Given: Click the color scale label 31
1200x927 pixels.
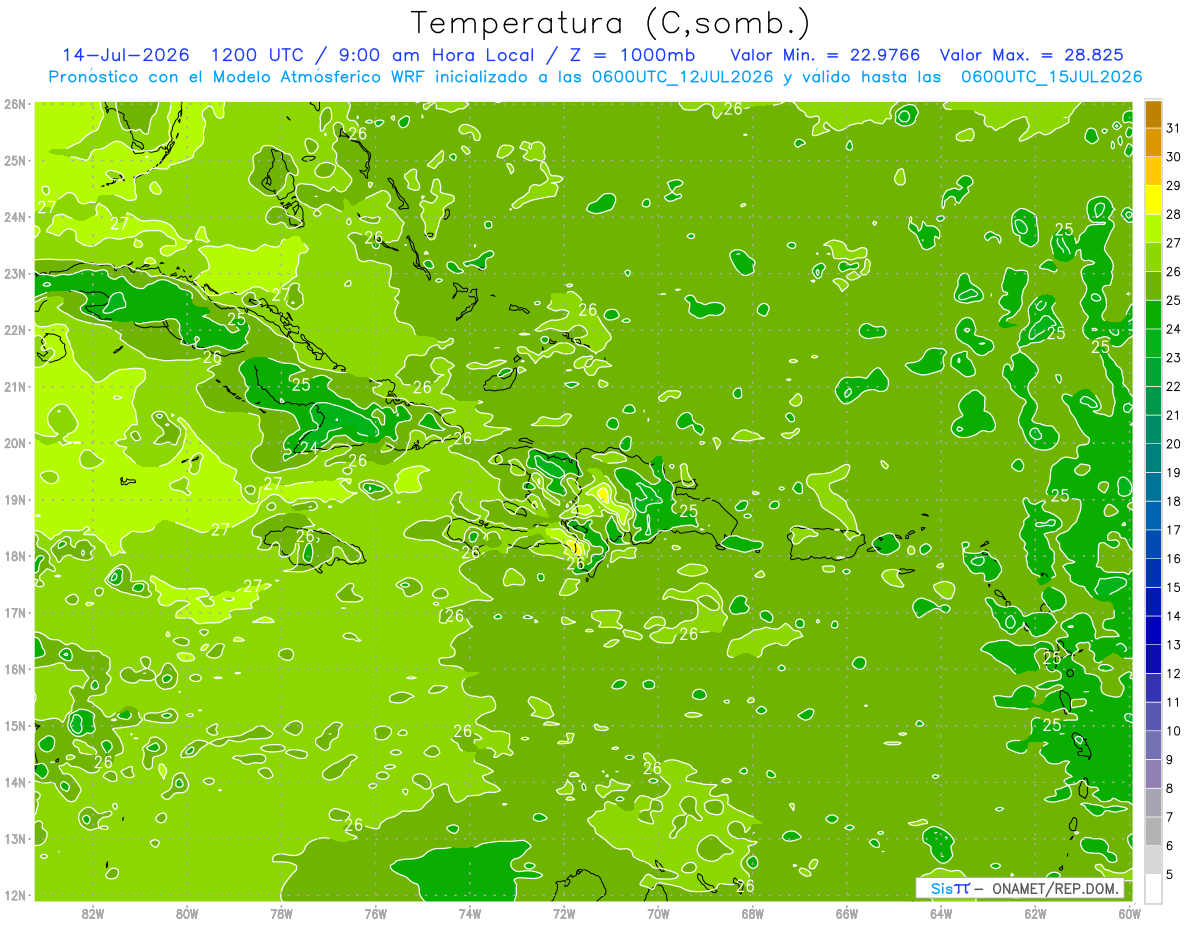Looking at the screenshot, I should (x=1173, y=129).
